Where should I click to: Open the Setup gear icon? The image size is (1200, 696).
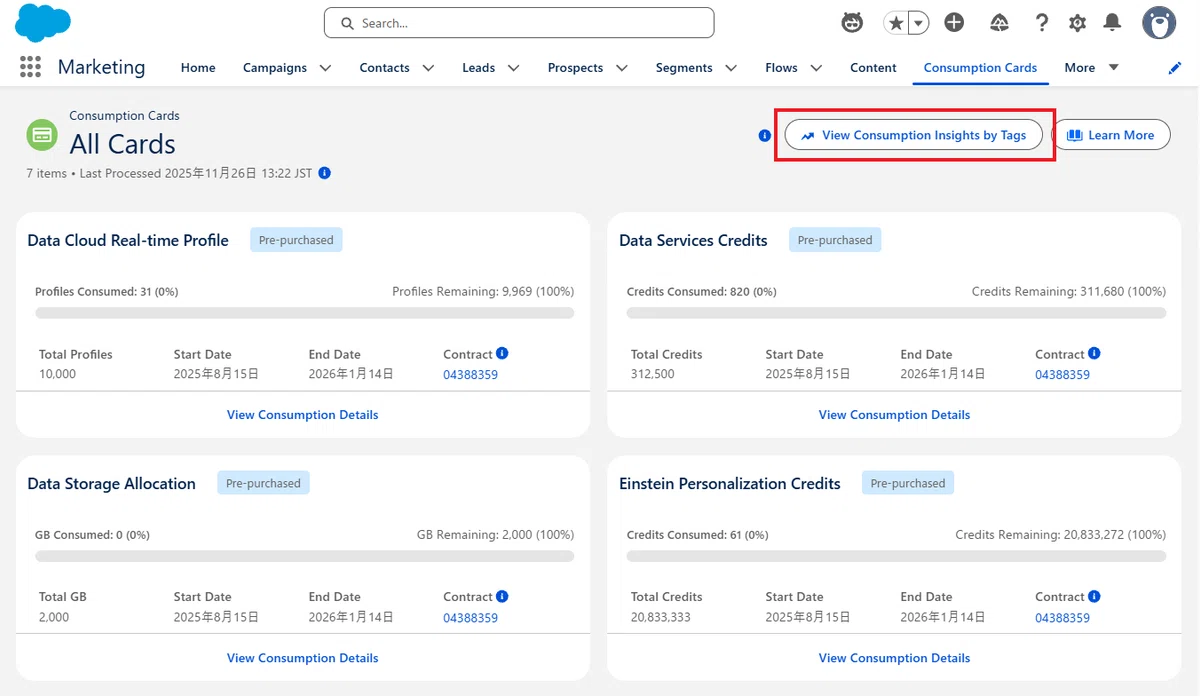(x=1077, y=22)
